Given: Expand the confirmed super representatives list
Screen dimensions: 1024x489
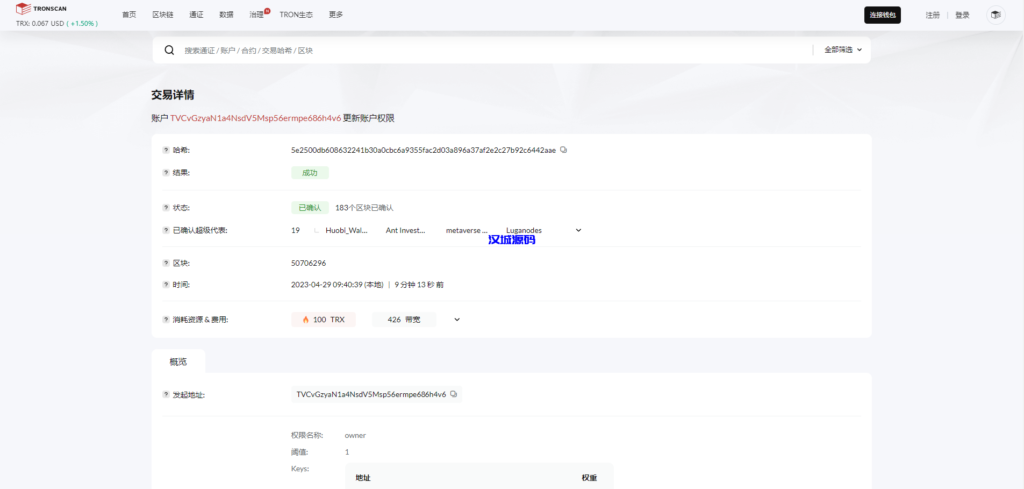Looking at the screenshot, I should pyautogui.click(x=578, y=230).
